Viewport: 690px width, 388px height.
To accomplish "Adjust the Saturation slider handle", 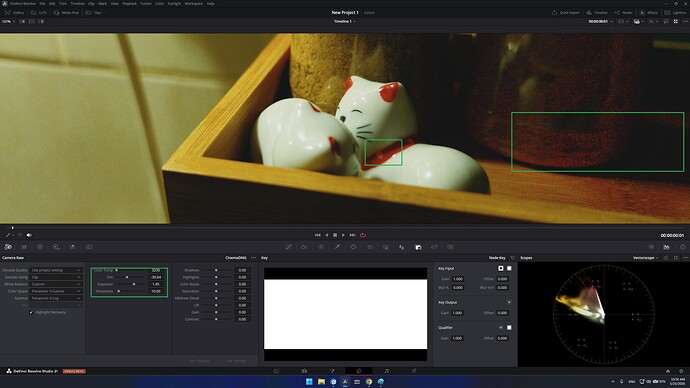I will click(x=216, y=291).
